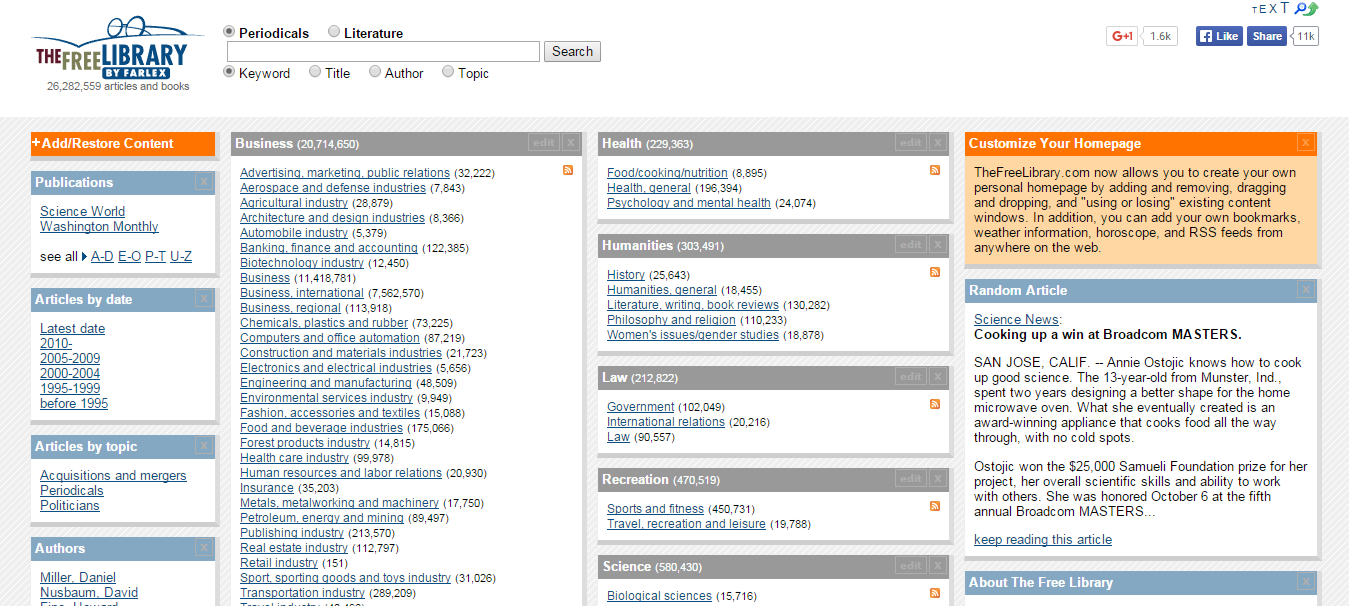This screenshot has width=1349, height=606.
Task: Close the Customize Your Homepage box
Action: point(1305,143)
